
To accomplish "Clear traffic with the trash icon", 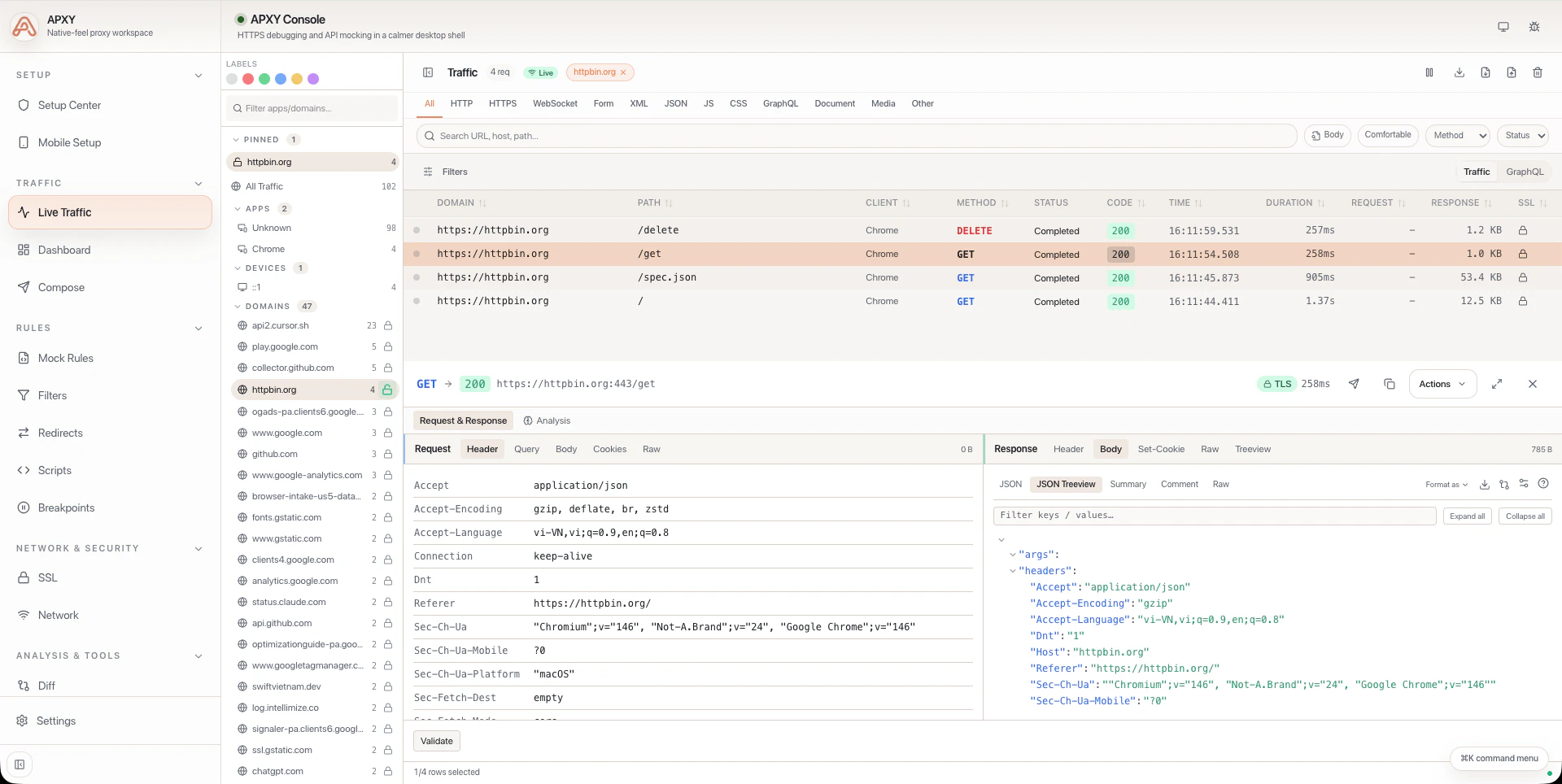I will [1538, 72].
